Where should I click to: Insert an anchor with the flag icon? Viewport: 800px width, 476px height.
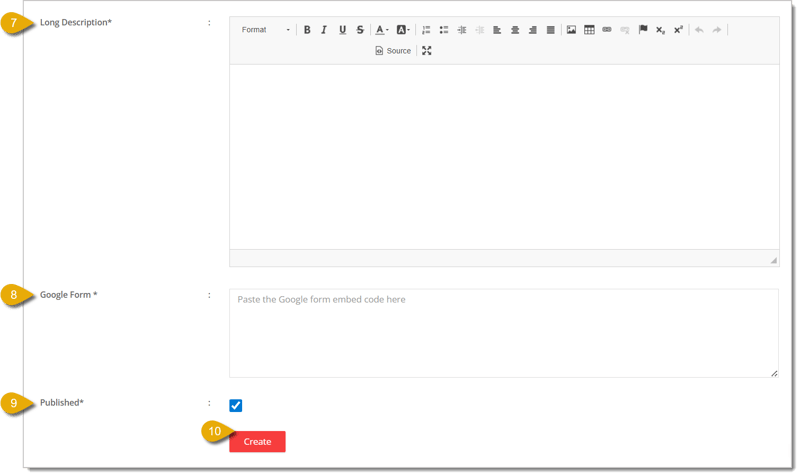643,30
